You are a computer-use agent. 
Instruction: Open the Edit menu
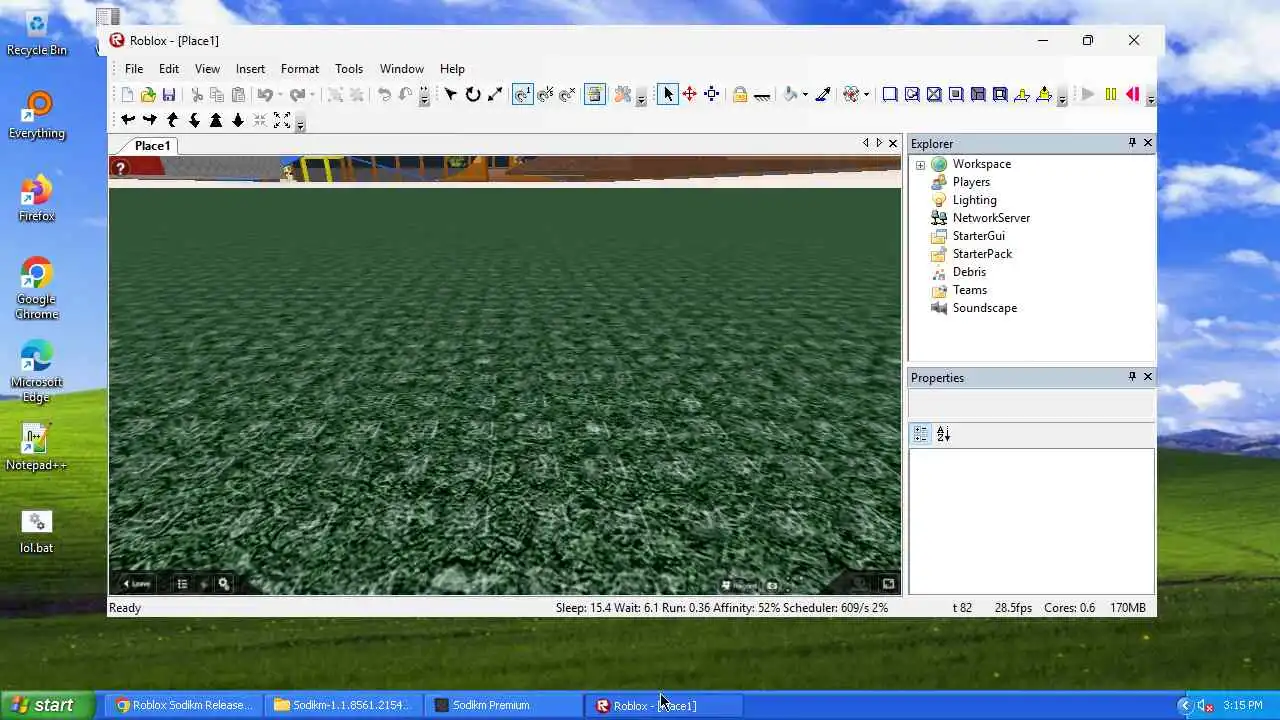tap(169, 68)
